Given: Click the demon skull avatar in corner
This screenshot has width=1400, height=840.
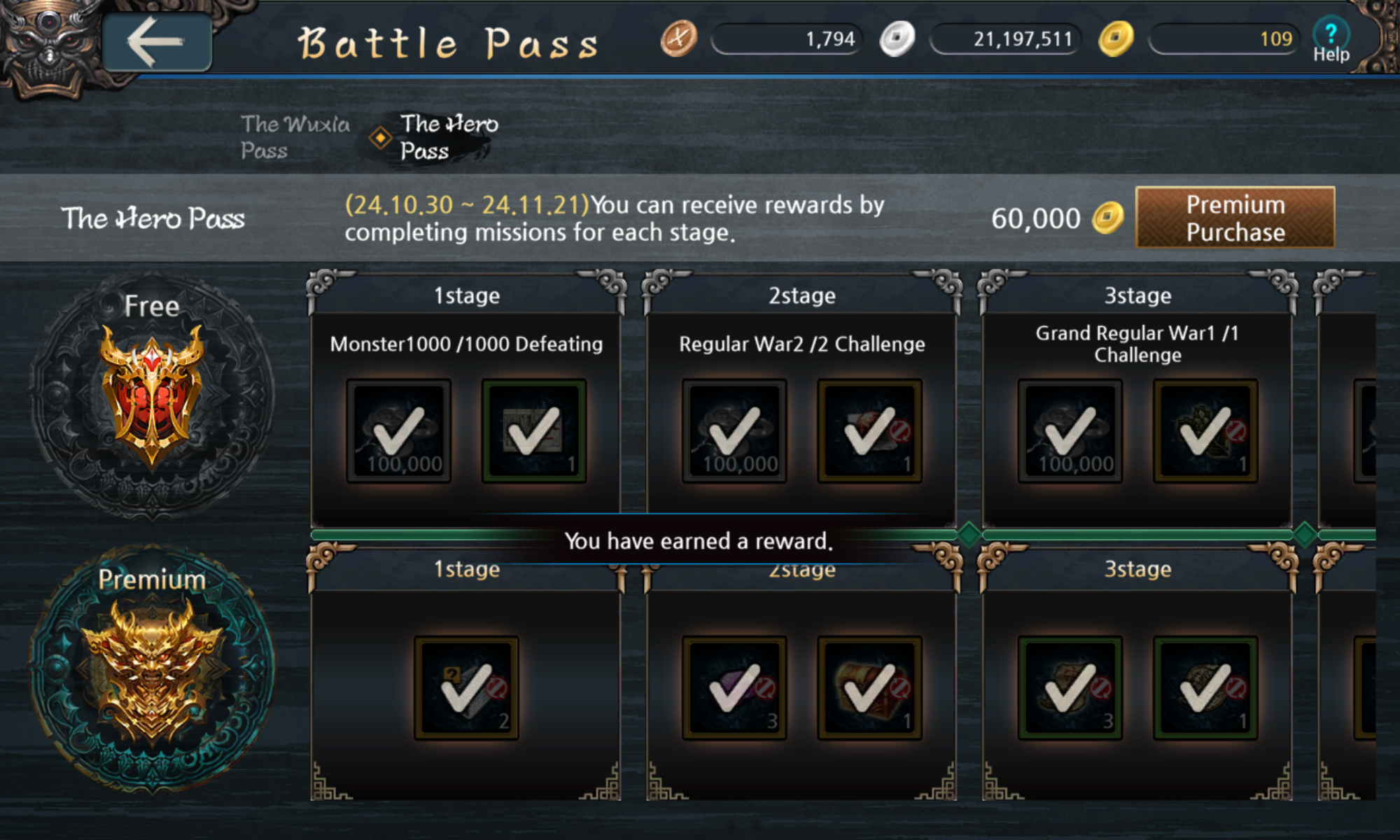Looking at the screenshot, I should [48, 42].
